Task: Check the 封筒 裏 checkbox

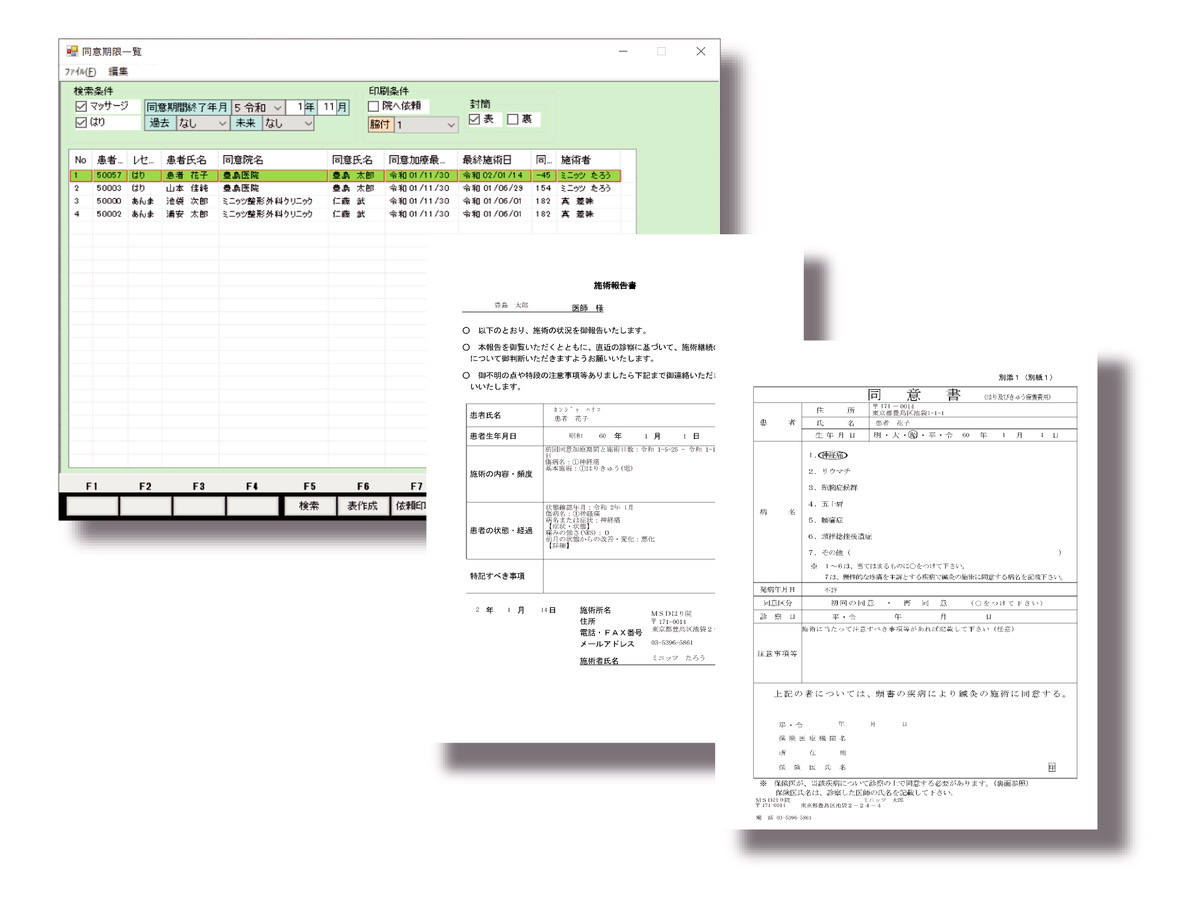Action: pos(513,119)
